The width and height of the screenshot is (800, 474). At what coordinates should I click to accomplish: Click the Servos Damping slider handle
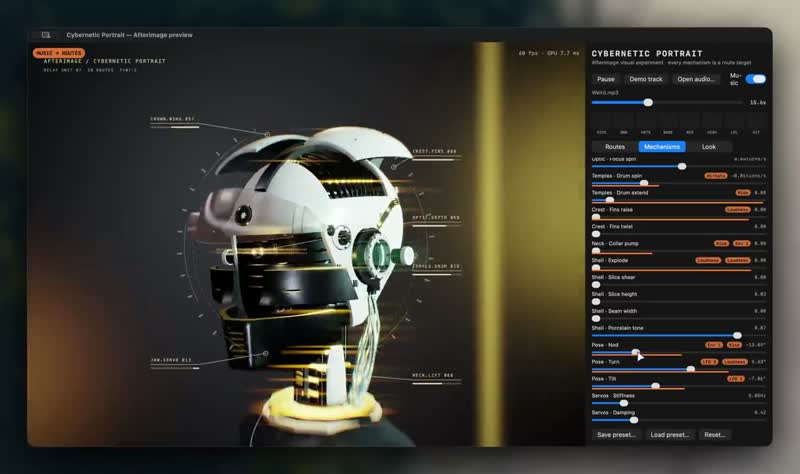click(634, 420)
